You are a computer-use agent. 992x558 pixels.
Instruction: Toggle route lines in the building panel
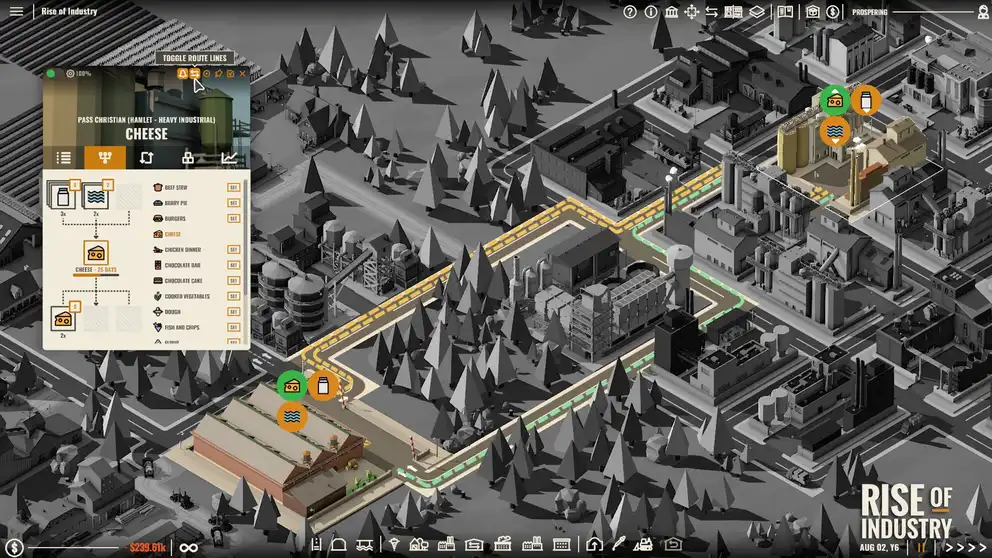(194, 74)
